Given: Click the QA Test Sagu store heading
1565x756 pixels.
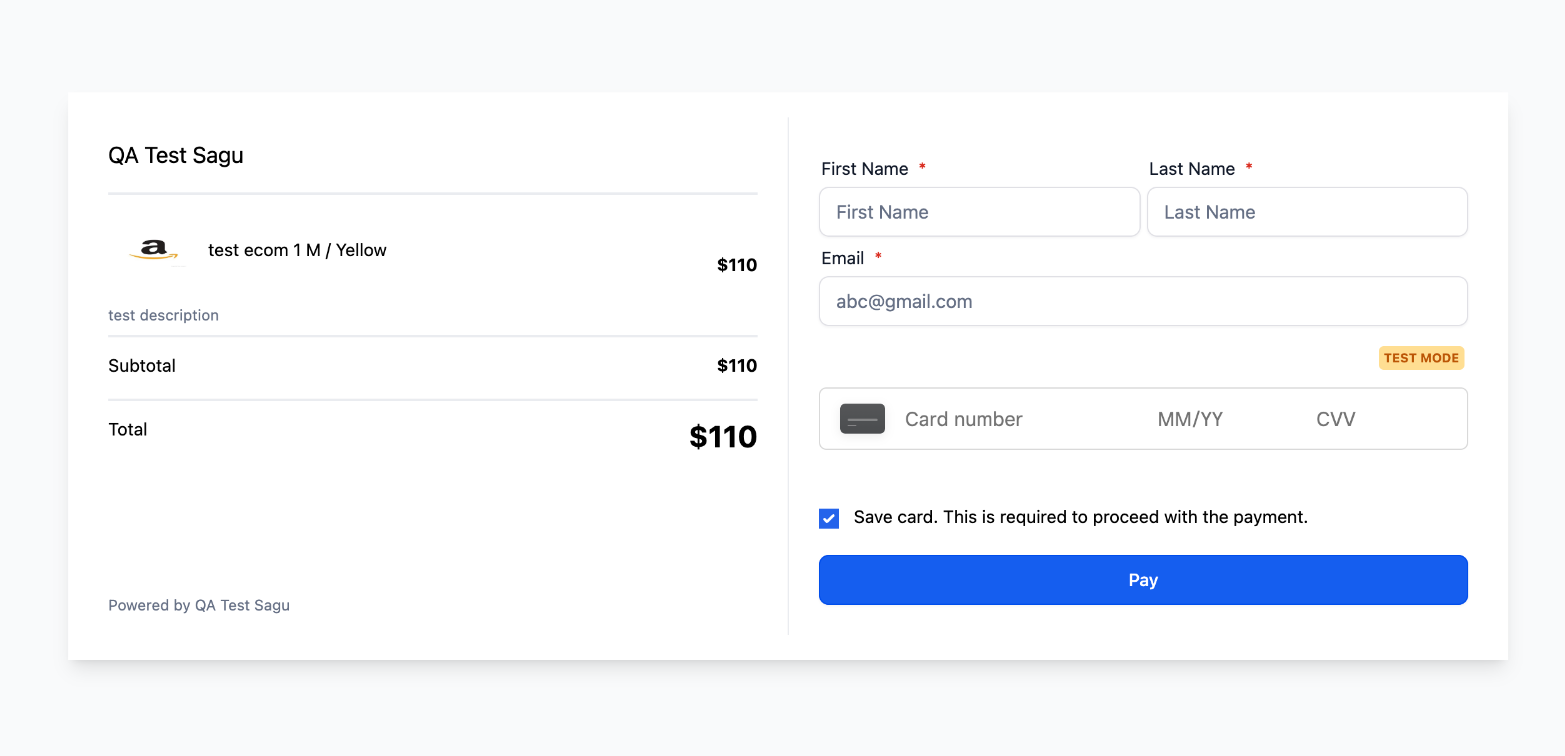Looking at the screenshot, I should (176, 155).
